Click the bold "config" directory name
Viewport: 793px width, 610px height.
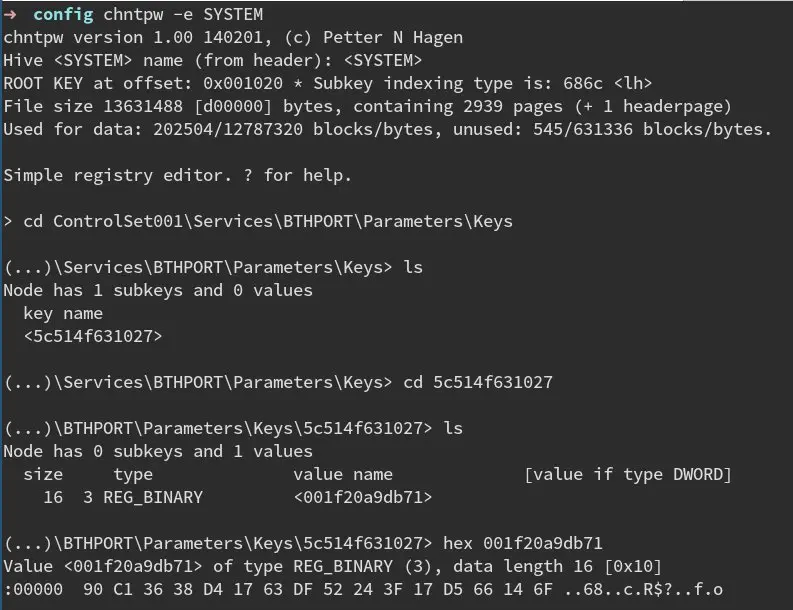click(62, 14)
